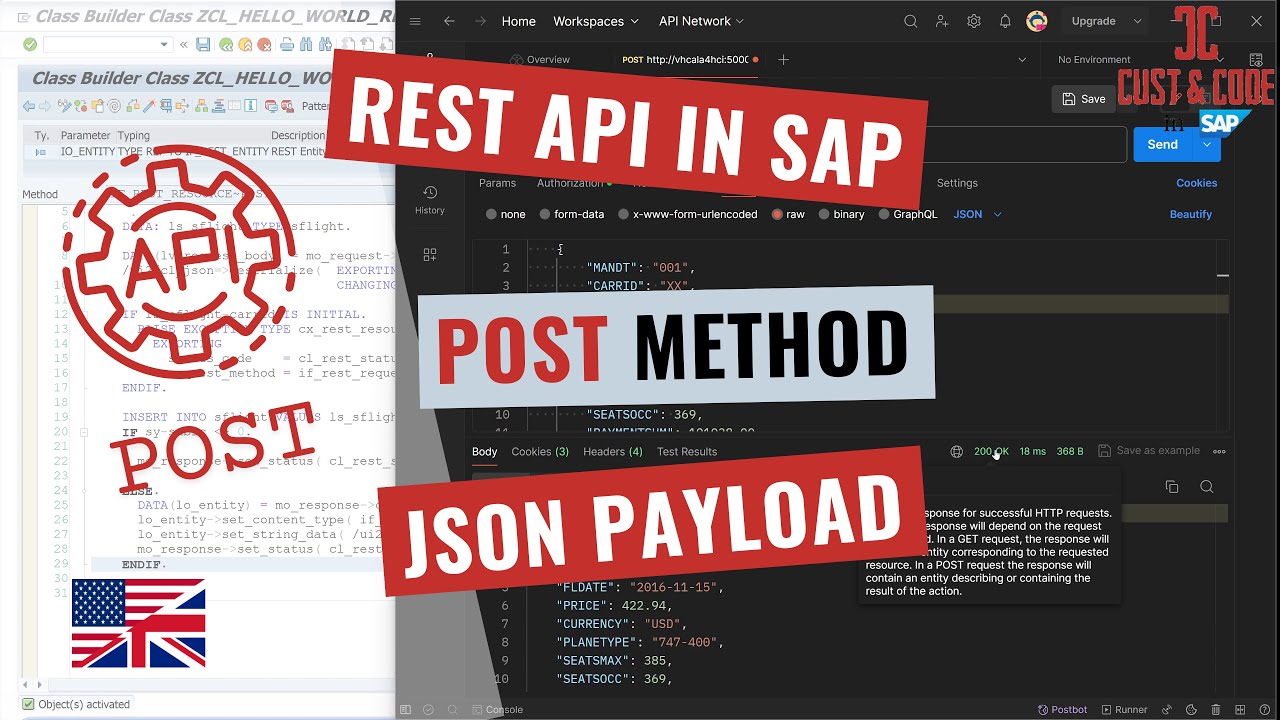1280x720 pixels.
Task: Switch to the response Body tab
Action: (485, 451)
